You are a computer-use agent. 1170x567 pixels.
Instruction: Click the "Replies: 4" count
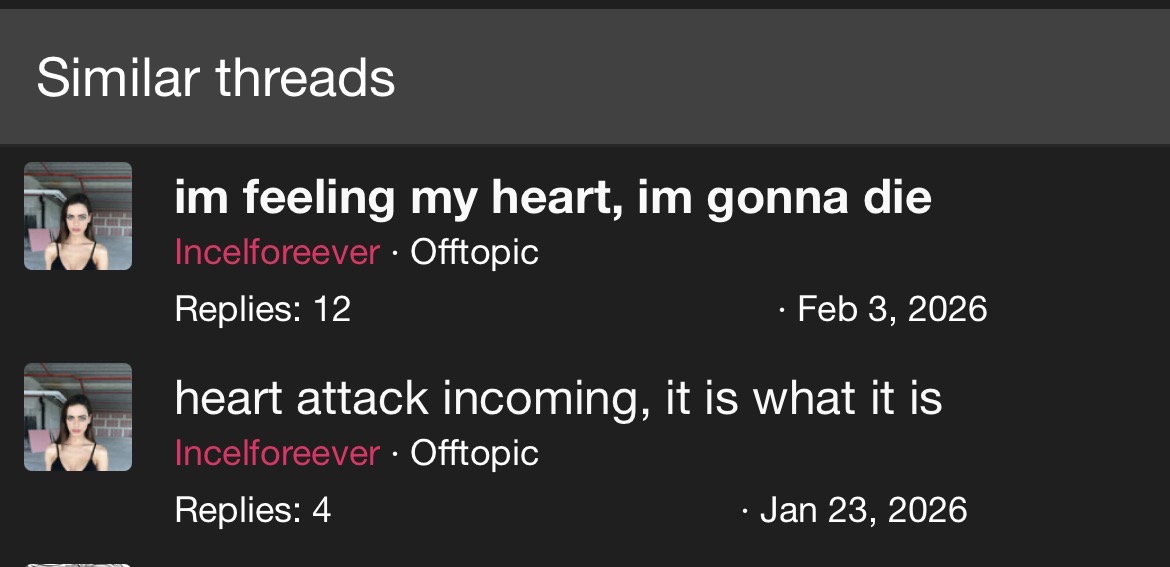pos(252,510)
